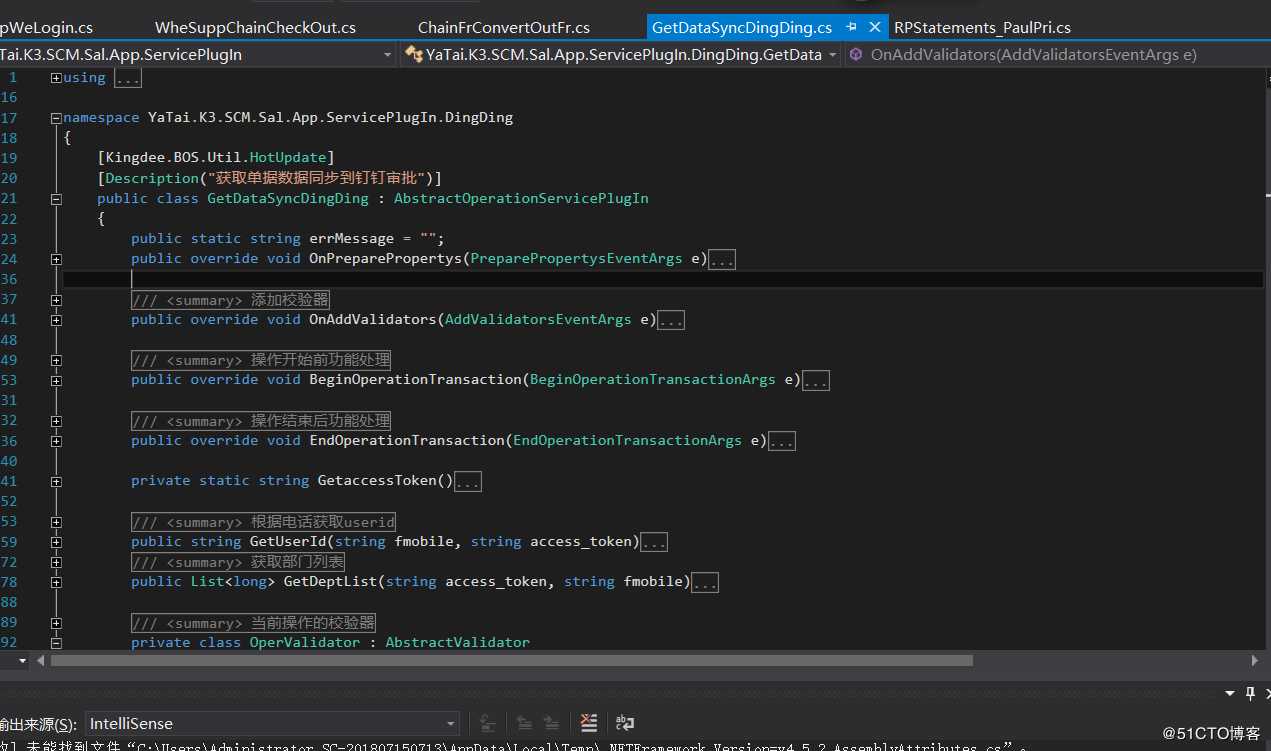Open output panel window position menu arrow
The width and height of the screenshot is (1271, 751).
point(1230,694)
